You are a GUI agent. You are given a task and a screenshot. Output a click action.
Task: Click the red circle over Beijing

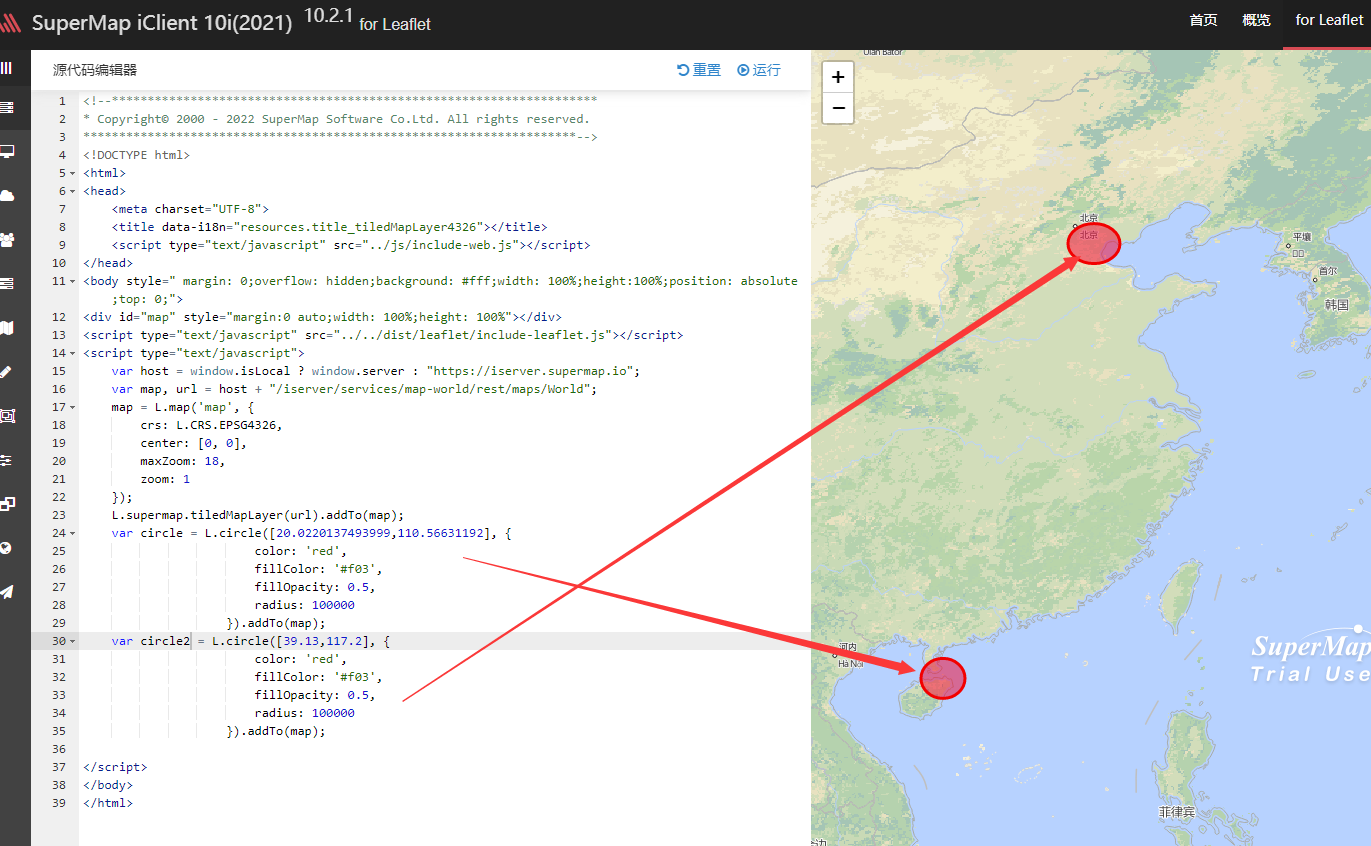1093,243
